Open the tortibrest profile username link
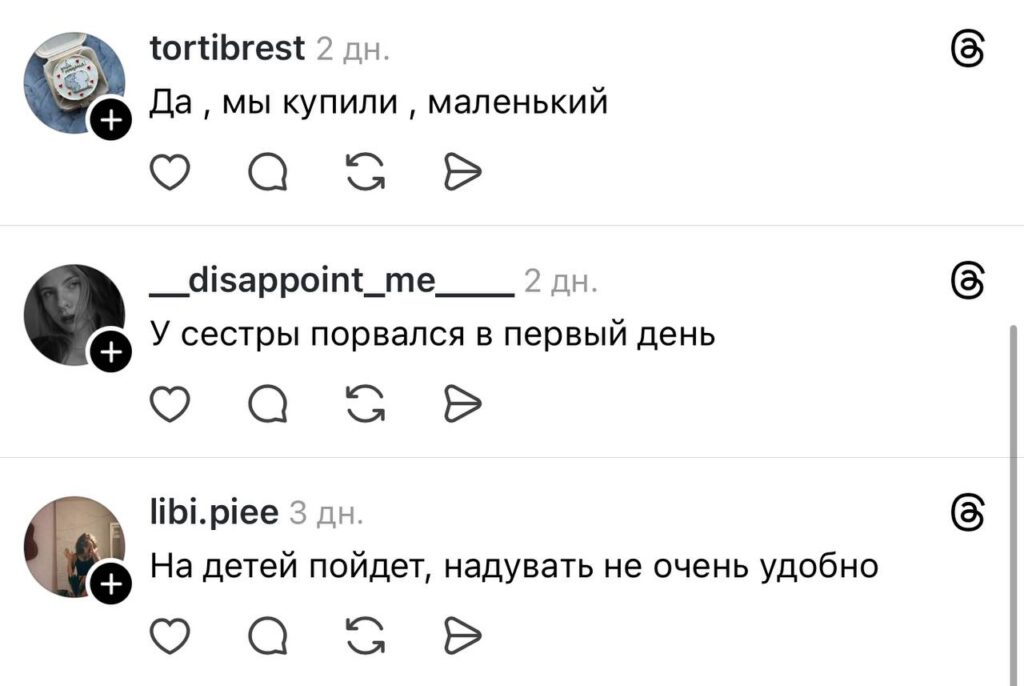1024x686 pixels. click(x=227, y=48)
